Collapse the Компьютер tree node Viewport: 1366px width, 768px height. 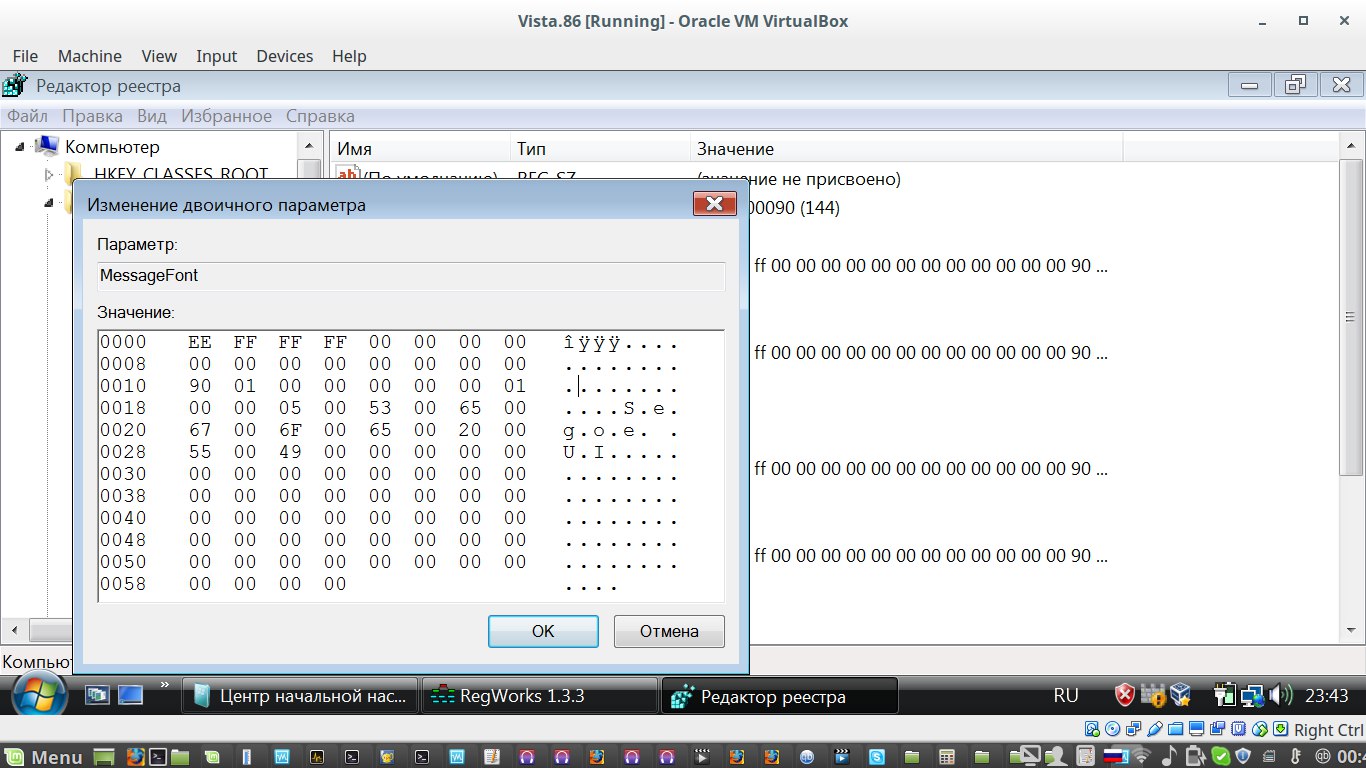click(20, 148)
